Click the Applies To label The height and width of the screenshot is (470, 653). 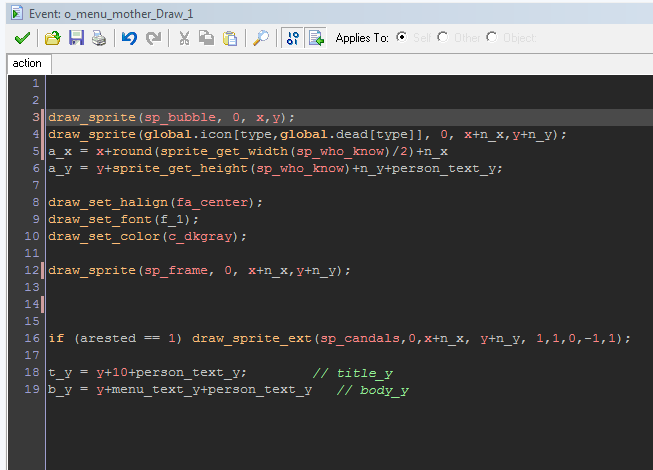[x=362, y=38]
